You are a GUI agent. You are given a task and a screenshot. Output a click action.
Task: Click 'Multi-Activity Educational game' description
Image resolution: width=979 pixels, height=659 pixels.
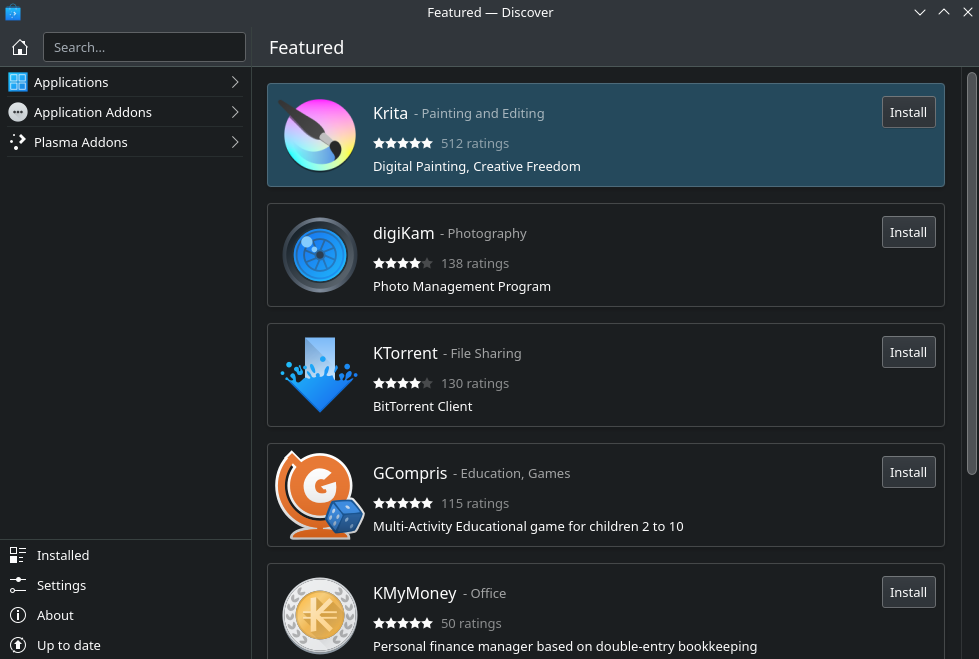click(528, 527)
